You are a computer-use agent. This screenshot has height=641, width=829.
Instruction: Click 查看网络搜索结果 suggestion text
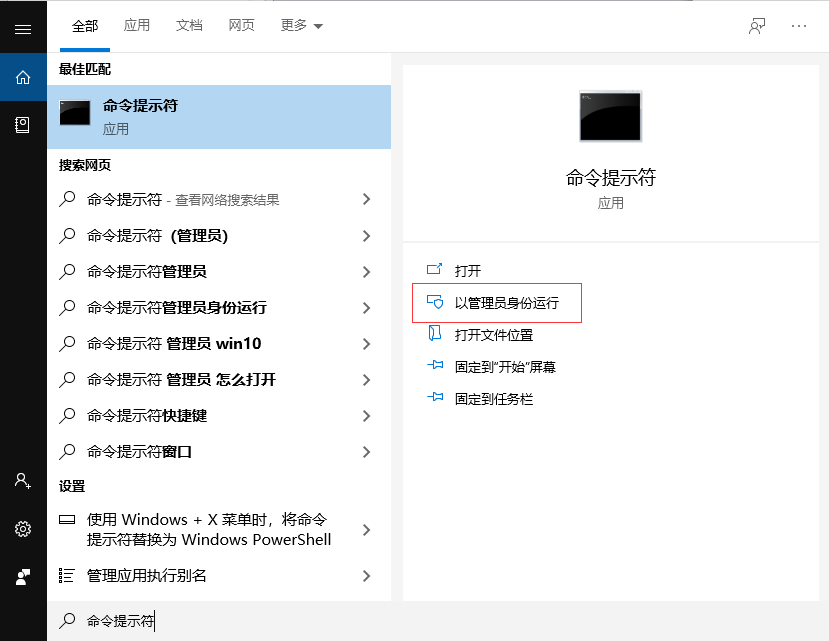coord(227,200)
